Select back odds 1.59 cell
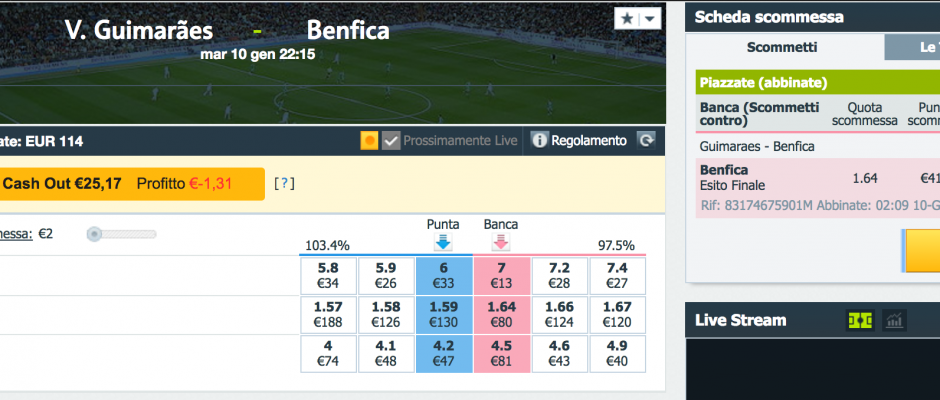 [x=444, y=315]
